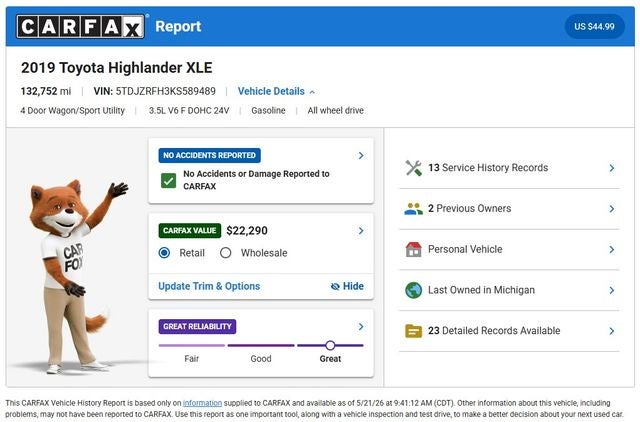Click the '2 Previous Owners' text
640x422 pixels.
[x=469, y=209]
